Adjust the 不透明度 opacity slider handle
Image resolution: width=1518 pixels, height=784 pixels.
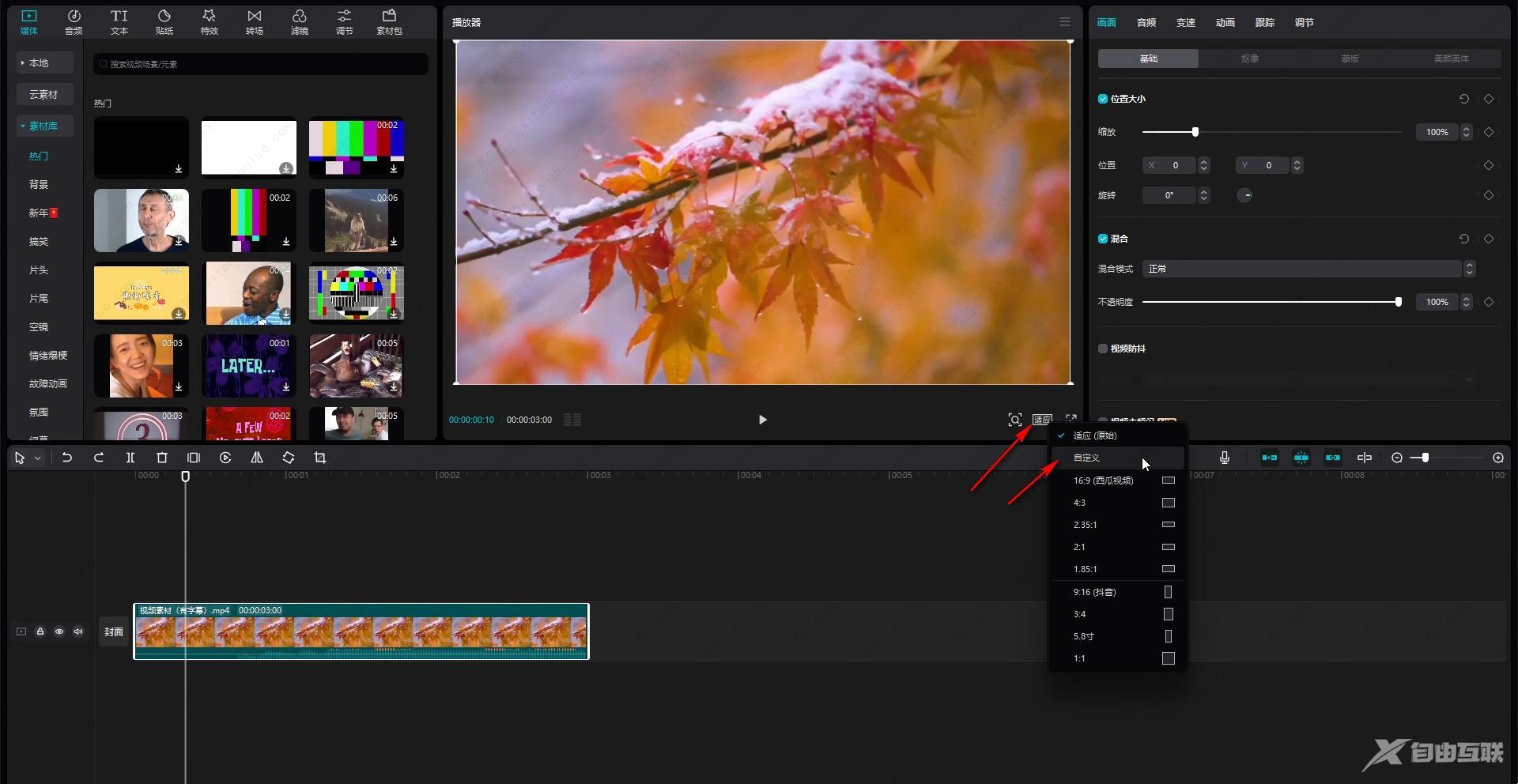click(x=1399, y=302)
